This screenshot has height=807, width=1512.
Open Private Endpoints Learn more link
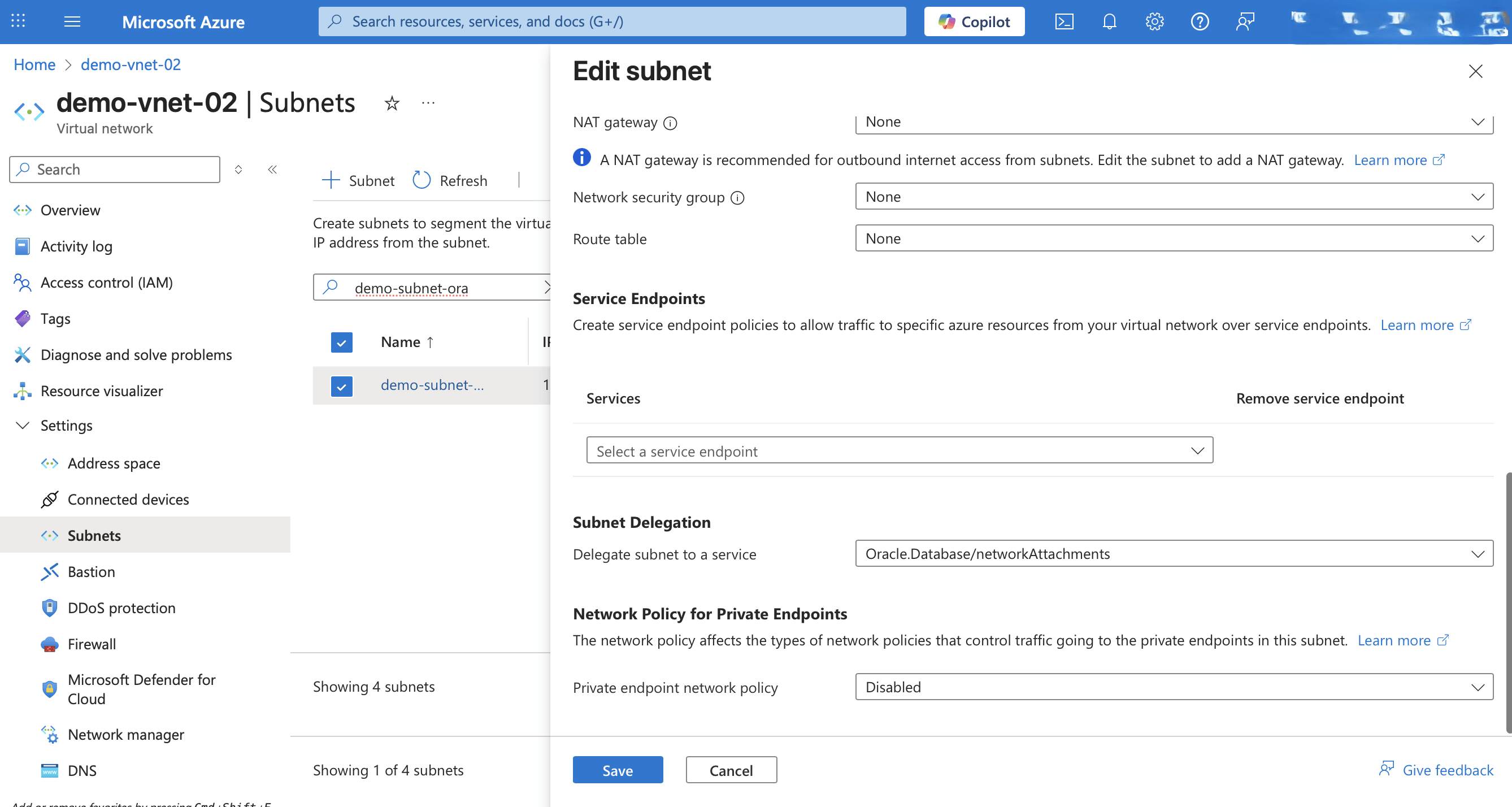pos(1403,640)
